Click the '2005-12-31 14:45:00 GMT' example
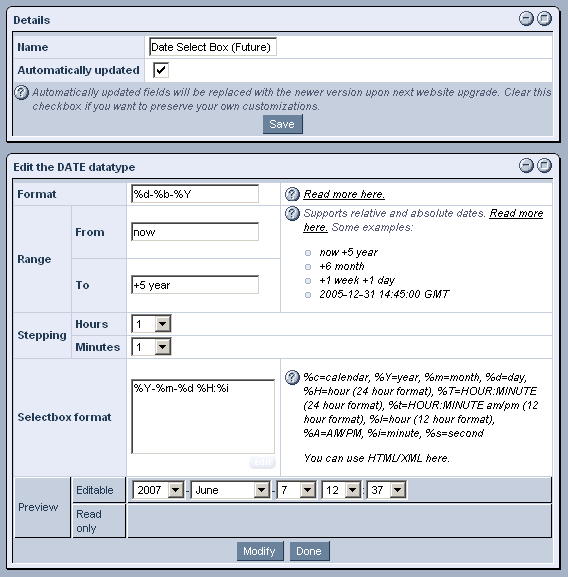Image resolution: width=568 pixels, height=577 pixels. pos(384,294)
